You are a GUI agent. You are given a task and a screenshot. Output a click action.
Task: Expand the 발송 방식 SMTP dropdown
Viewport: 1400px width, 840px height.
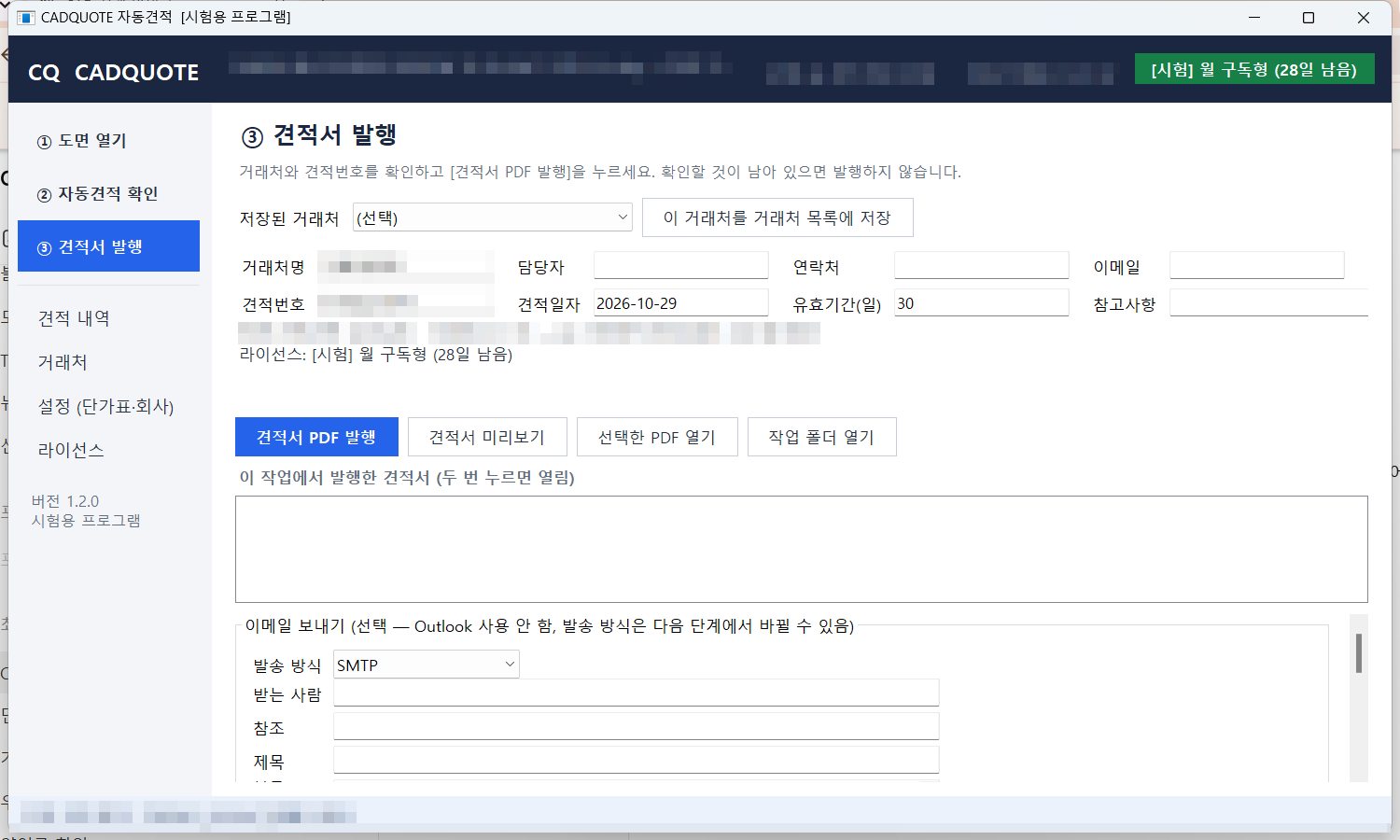(x=426, y=665)
